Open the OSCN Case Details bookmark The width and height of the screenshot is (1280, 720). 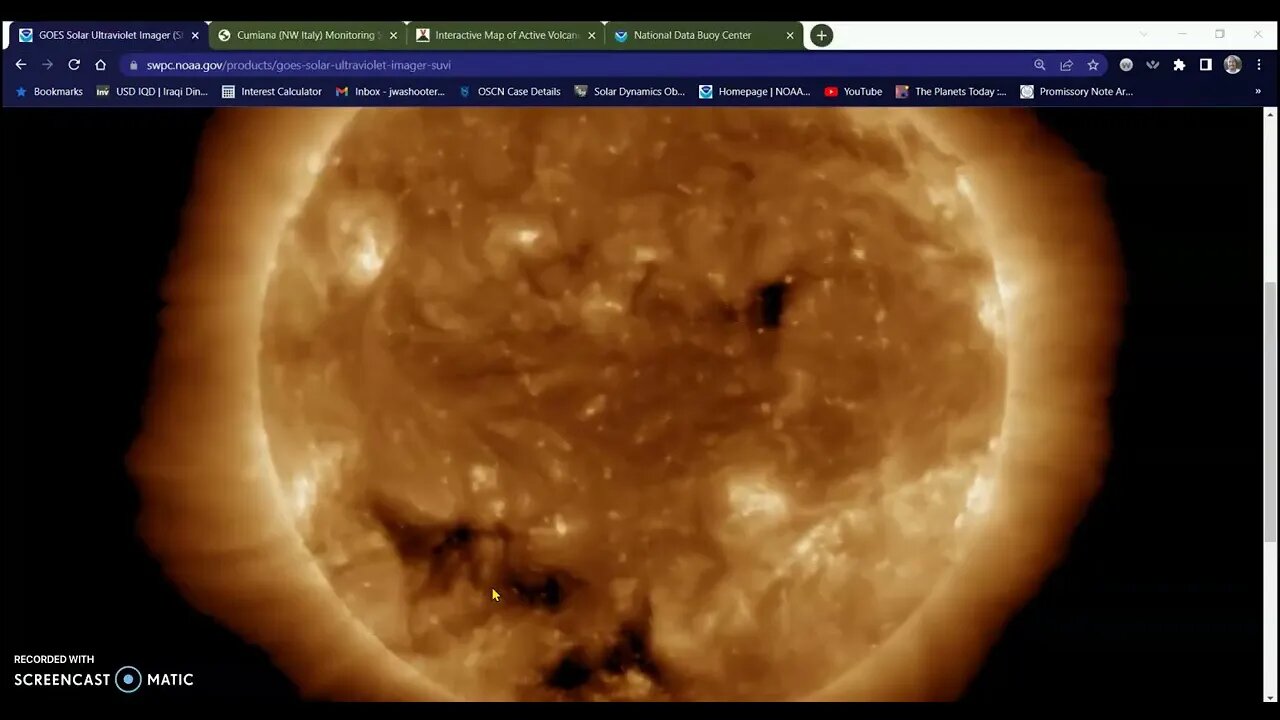[509, 91]
